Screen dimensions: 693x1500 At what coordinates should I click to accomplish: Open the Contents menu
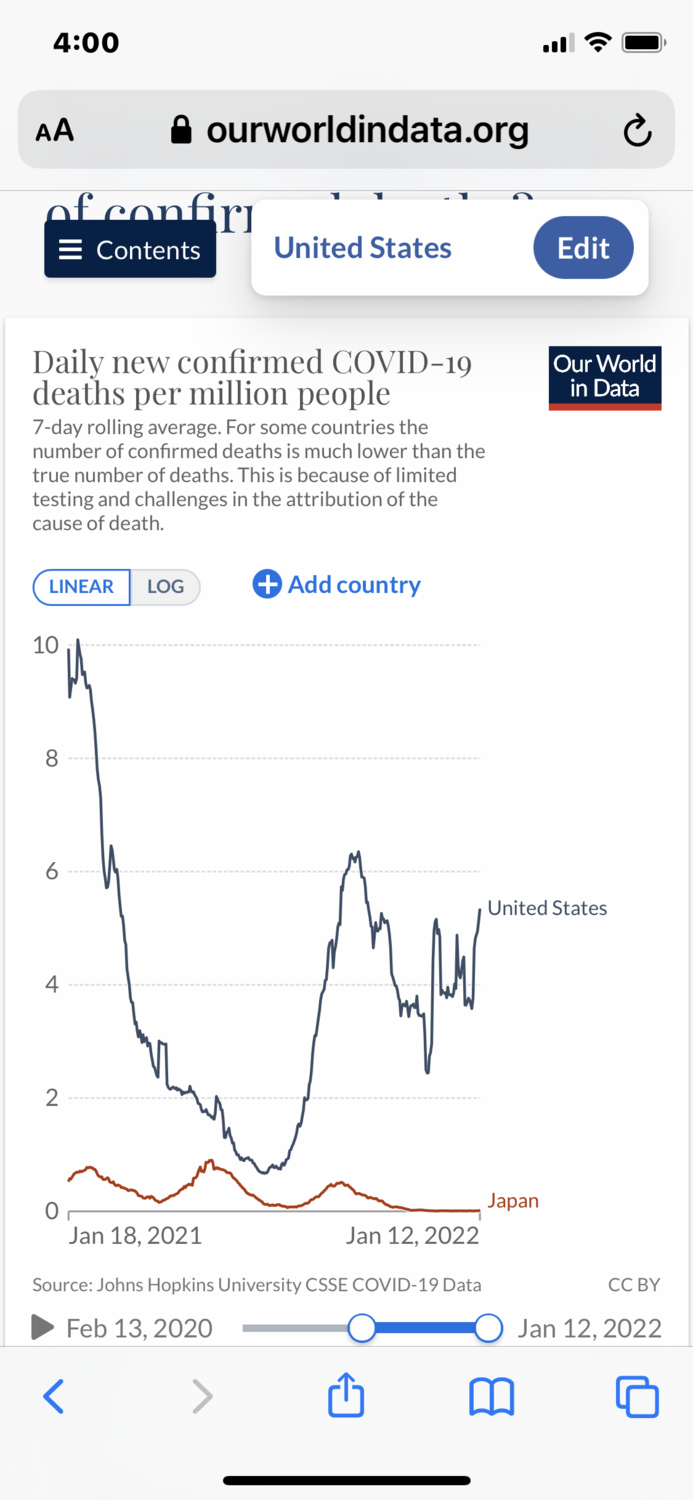130,250
